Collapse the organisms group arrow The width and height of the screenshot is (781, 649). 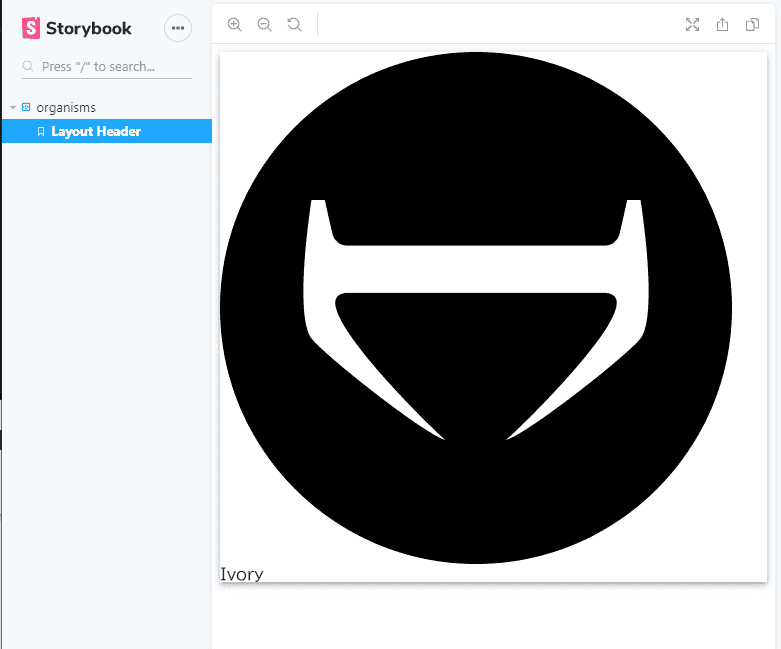[13, 107]
